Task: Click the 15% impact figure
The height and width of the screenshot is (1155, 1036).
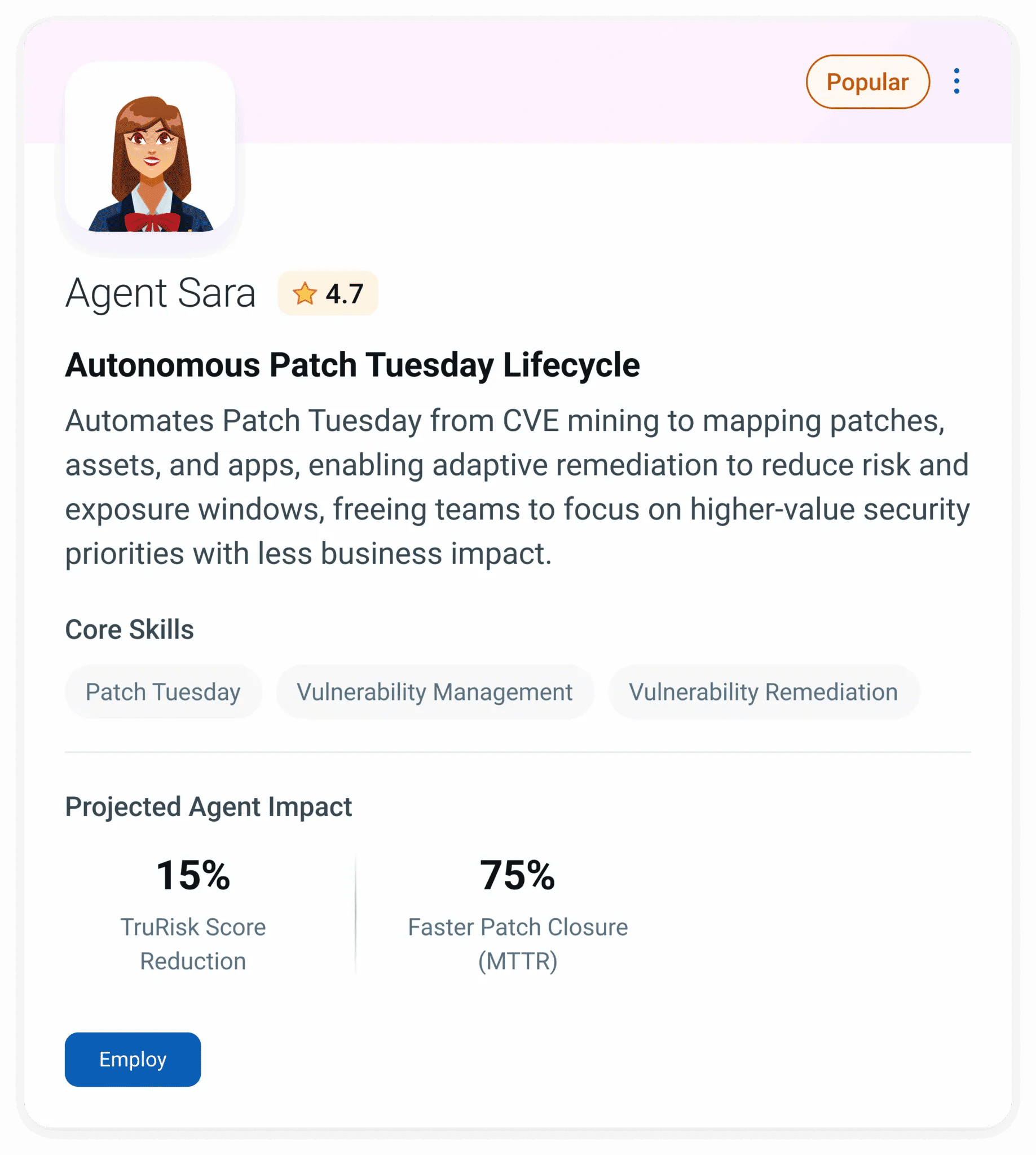Action: 193,875
